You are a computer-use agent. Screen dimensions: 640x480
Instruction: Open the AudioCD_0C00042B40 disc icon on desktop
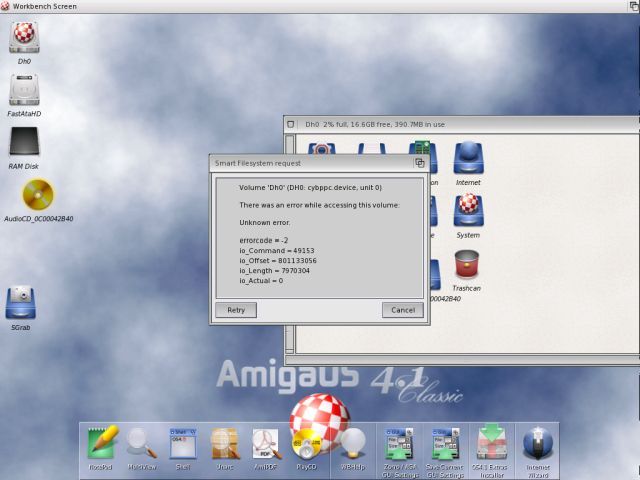click(x=38, y=194)
